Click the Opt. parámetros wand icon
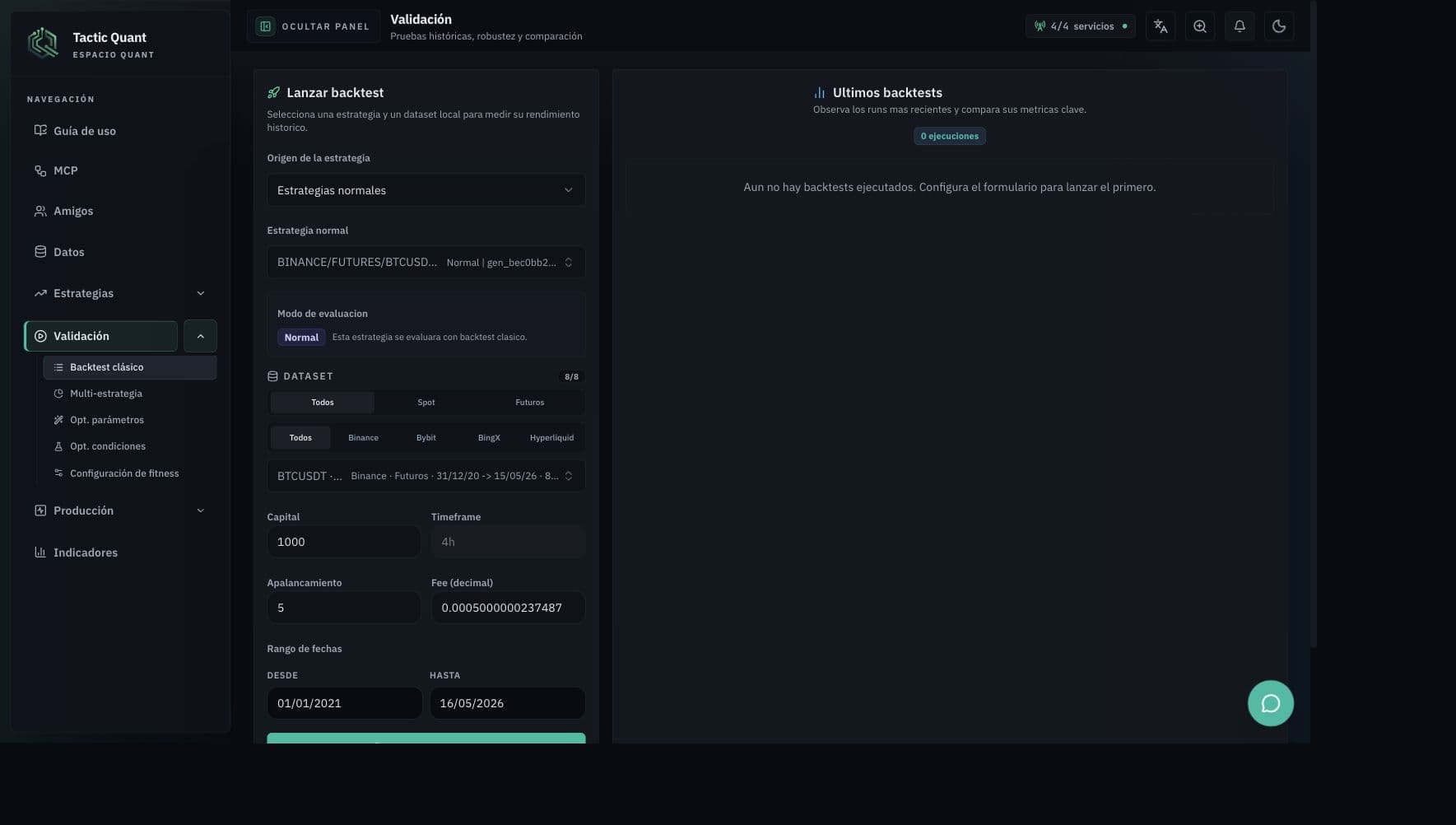 click(58, 420)
